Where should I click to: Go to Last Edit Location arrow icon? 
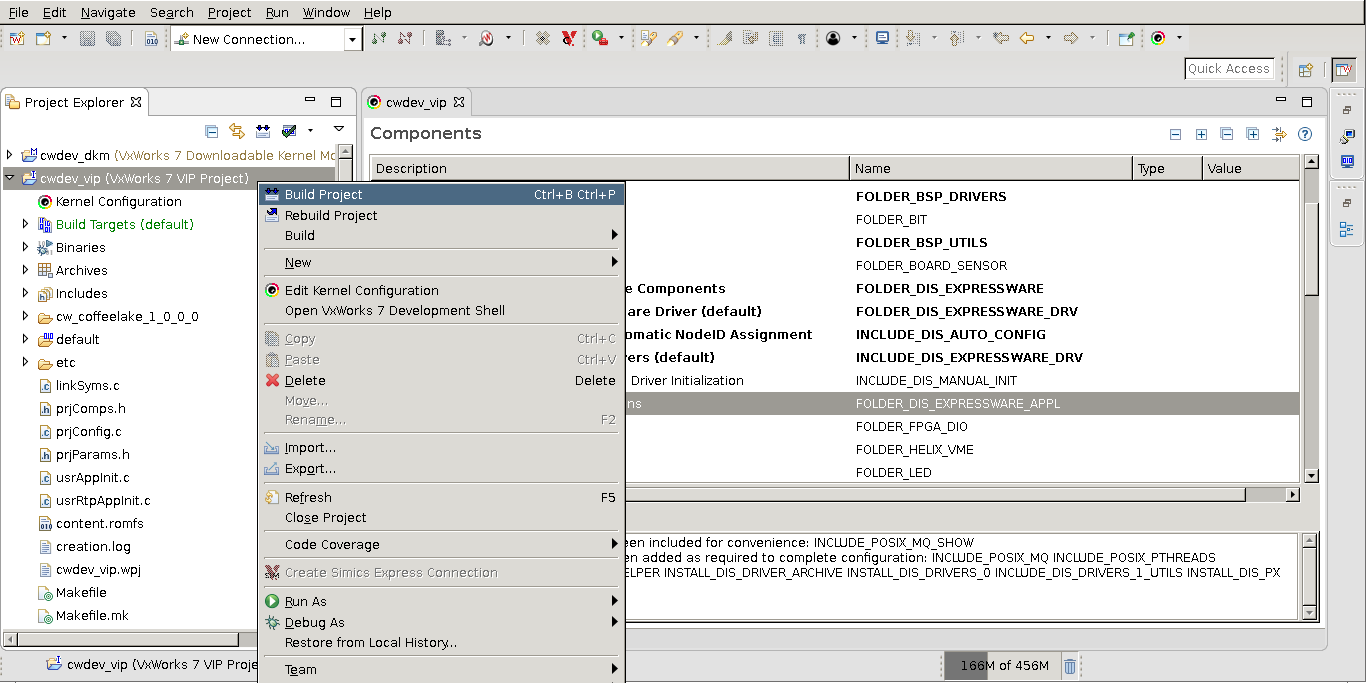click(1000, 39)
